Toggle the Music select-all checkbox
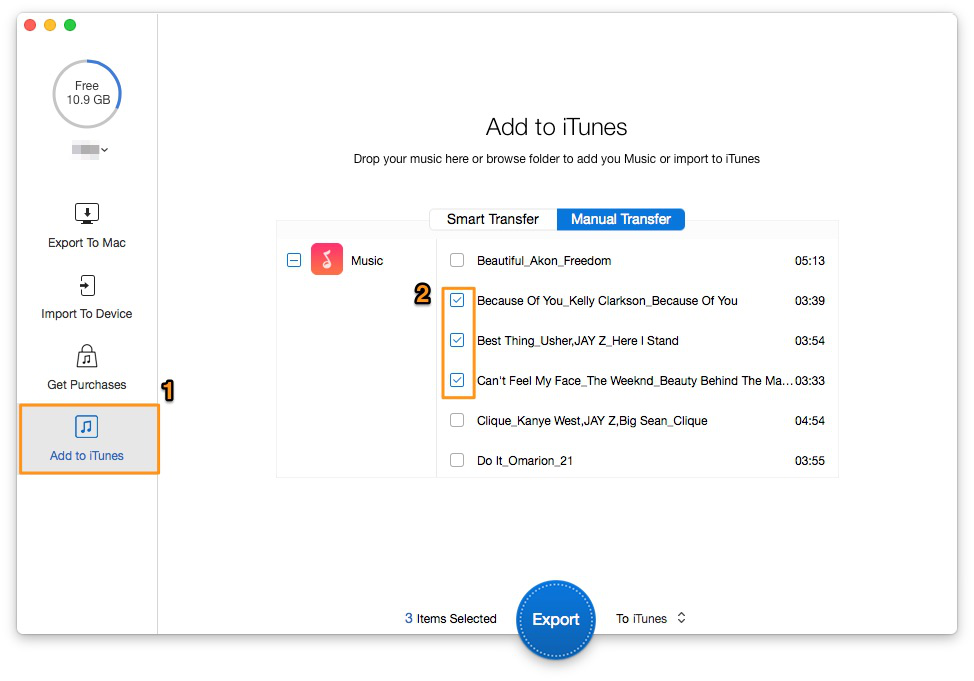This screenshot has height=681, width=974. click(x=294, y=260)
